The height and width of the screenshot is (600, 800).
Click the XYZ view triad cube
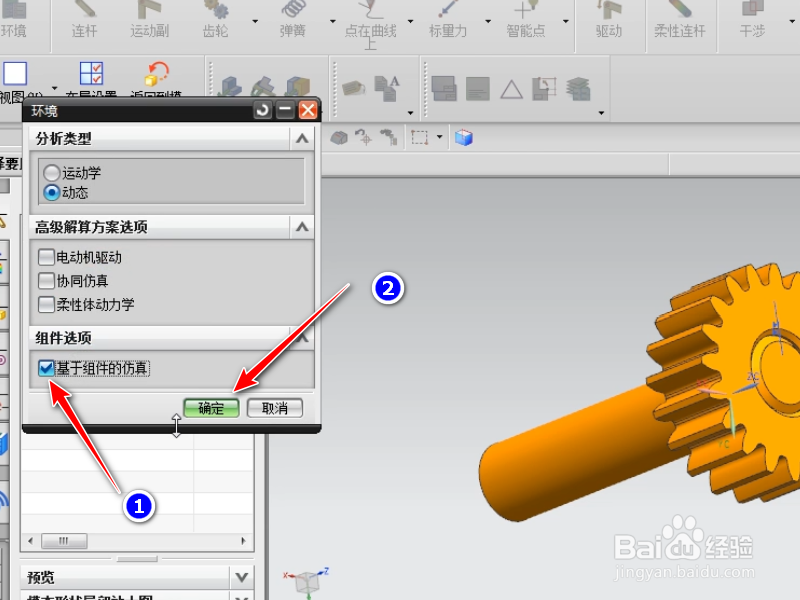[x=307, y=582]
